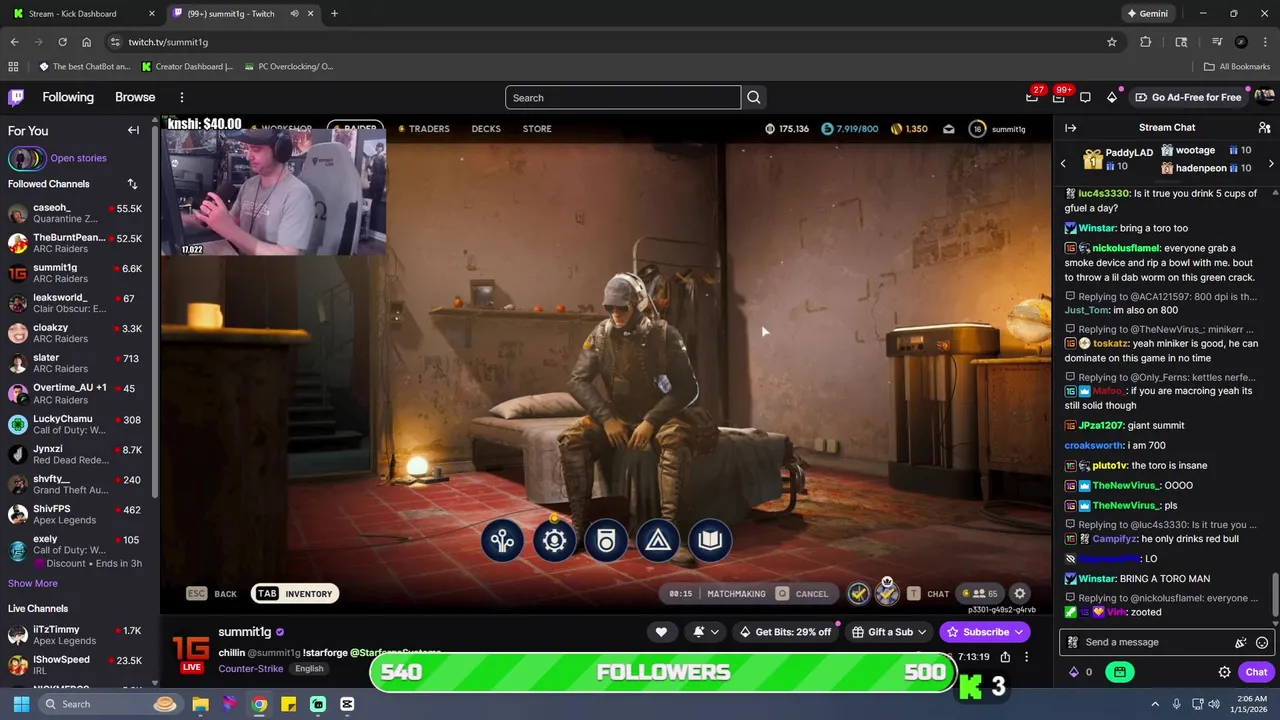Viewport: 1280px width, 720px height.
Task: Bookmark this page with the star icon
Action: [x=1111, y=42]
